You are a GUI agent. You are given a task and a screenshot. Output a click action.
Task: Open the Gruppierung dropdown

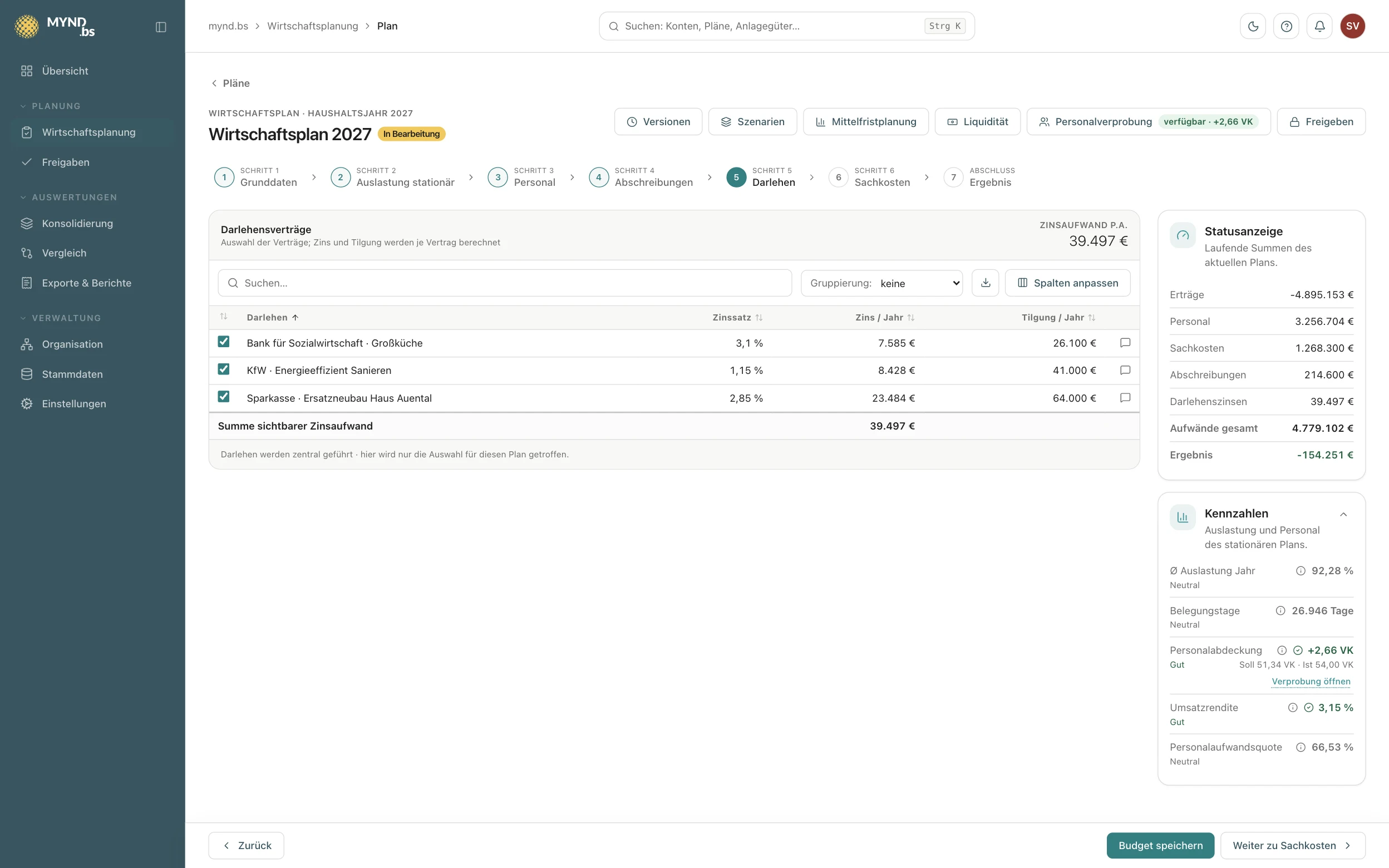pos(881,283)
